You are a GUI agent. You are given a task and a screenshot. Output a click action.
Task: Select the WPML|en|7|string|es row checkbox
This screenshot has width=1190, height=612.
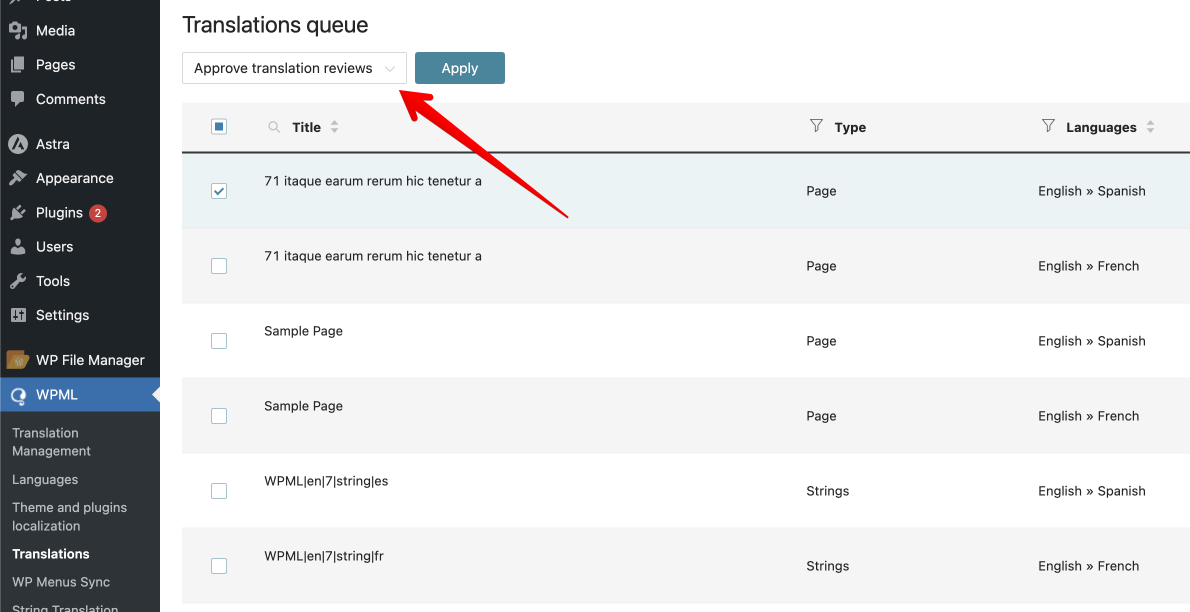219,491
